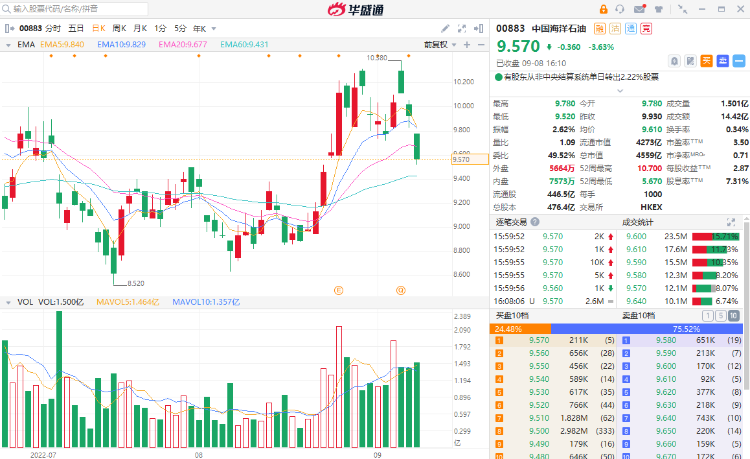Expand the 成交统计 panel to fullscreen

coord(731,222)
